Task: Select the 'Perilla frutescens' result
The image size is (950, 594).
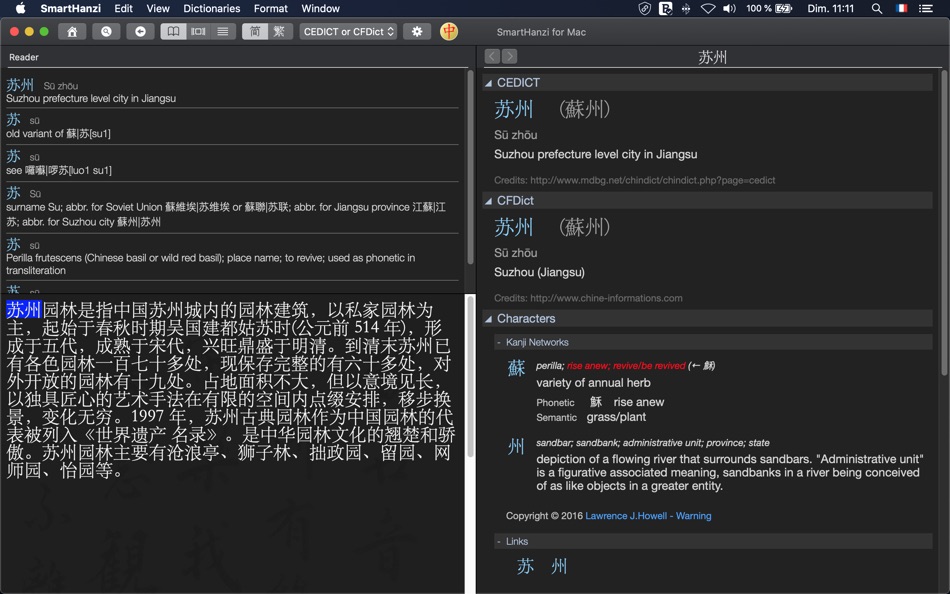Action: (232, 257)
